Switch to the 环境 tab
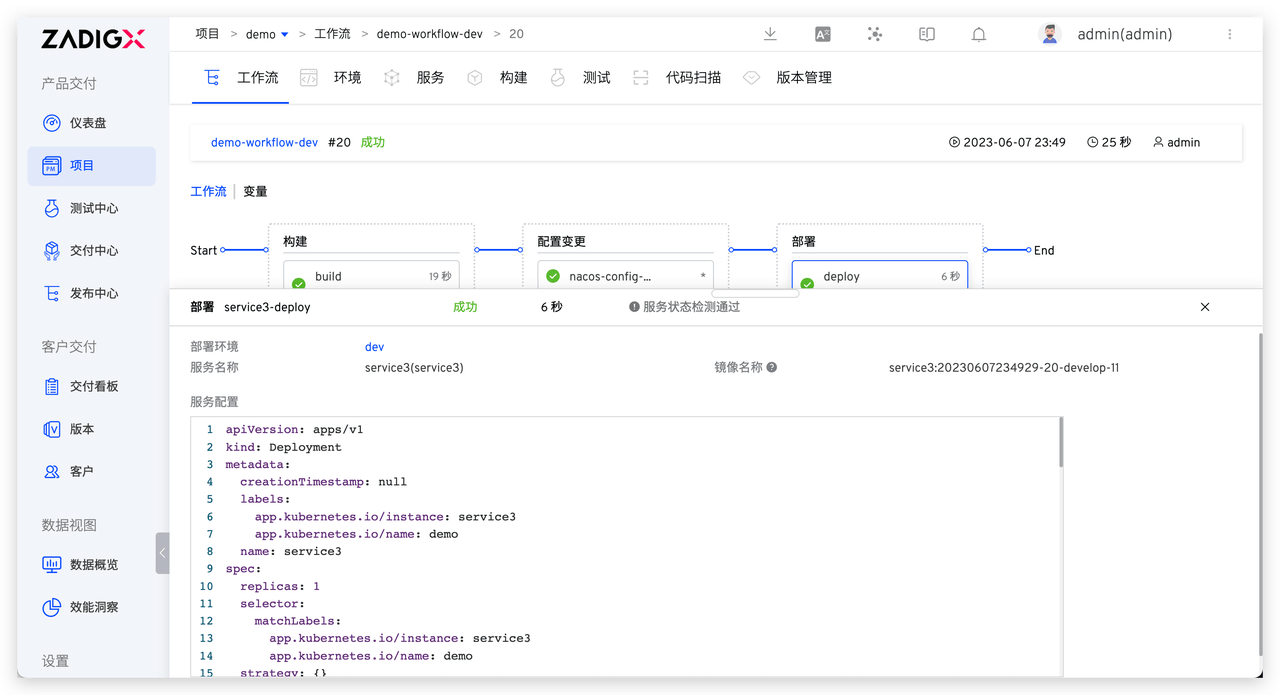The height and width of the screenshot is (695, 1280). coord(347,78)
